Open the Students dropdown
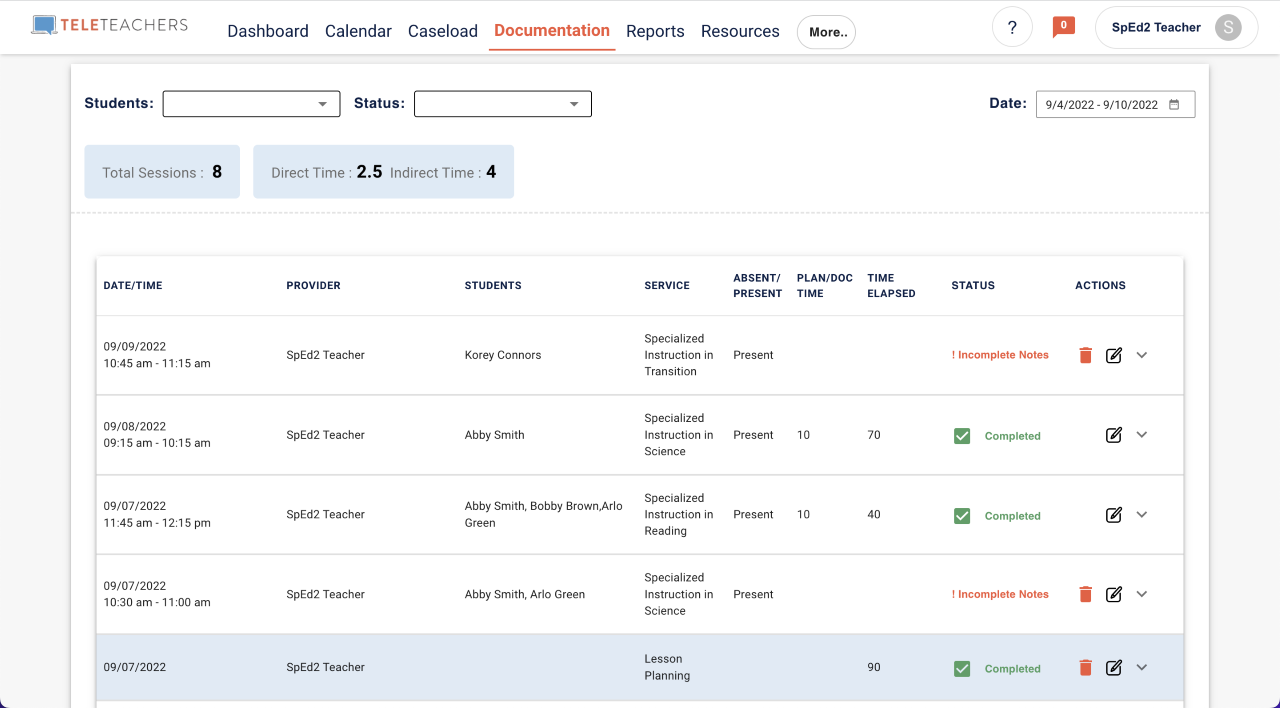Screen dimensions: 1280x708 251,104
